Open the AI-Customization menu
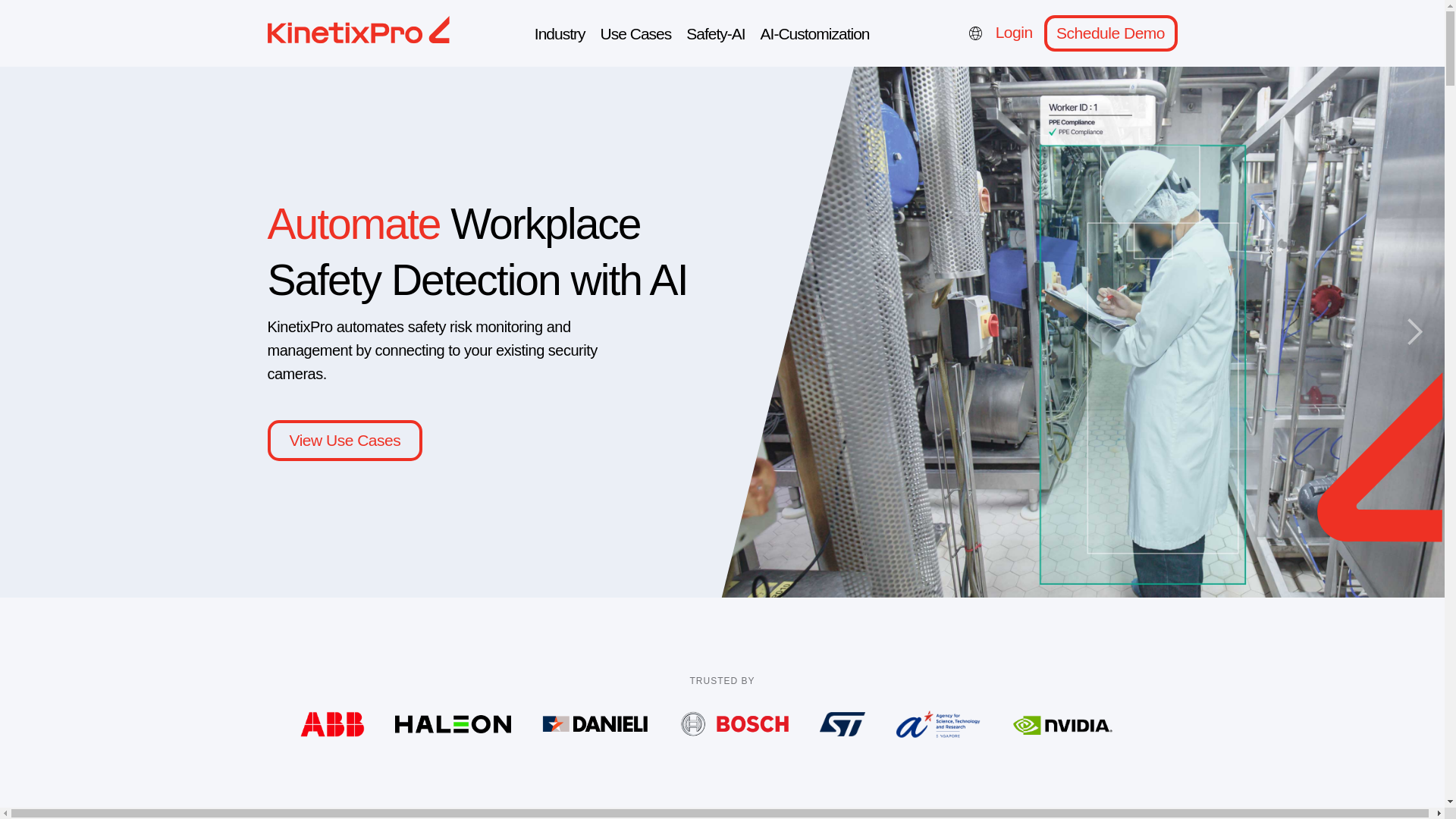 click(x=814, y=34)
